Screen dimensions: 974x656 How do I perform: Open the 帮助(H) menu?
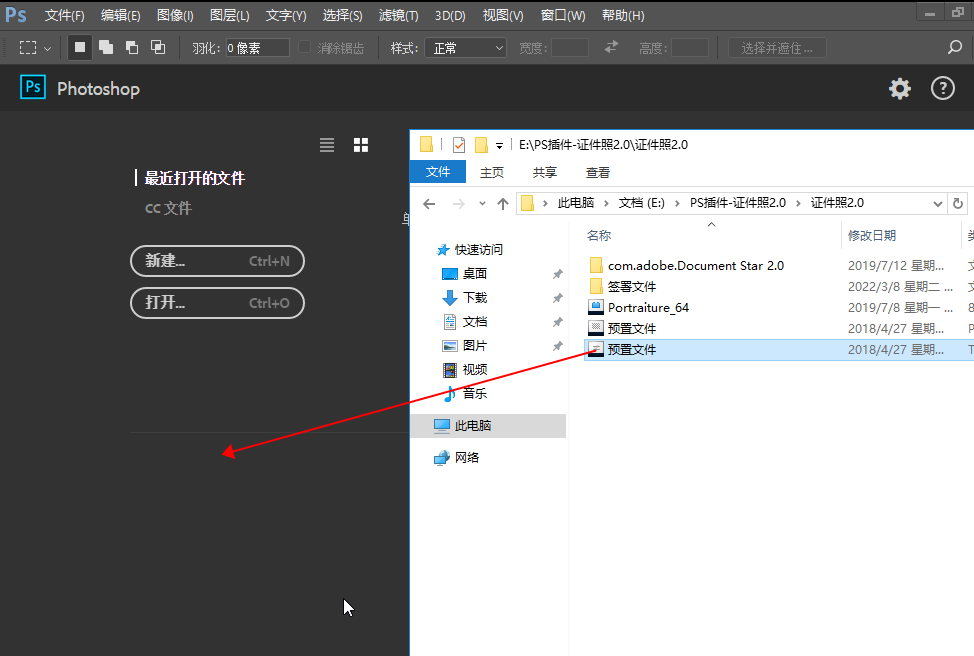pos(623,16)
